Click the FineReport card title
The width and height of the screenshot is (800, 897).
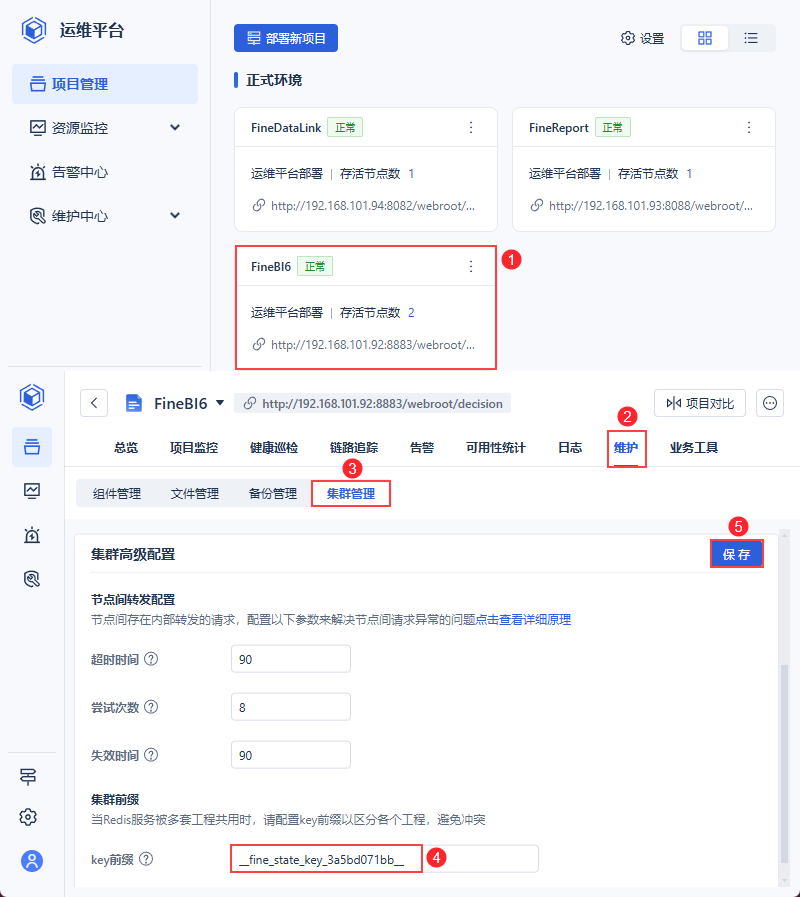coord(559,128)
